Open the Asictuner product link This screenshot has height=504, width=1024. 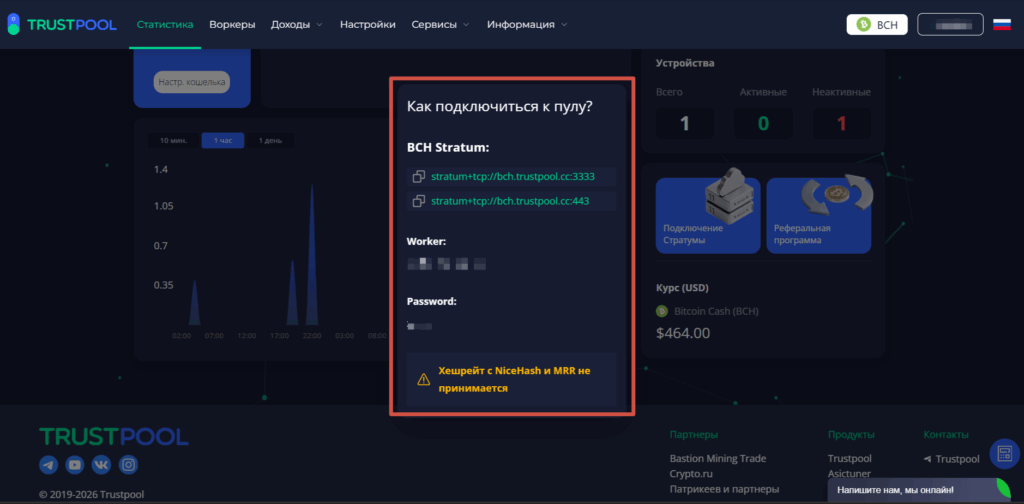point(849,474)
